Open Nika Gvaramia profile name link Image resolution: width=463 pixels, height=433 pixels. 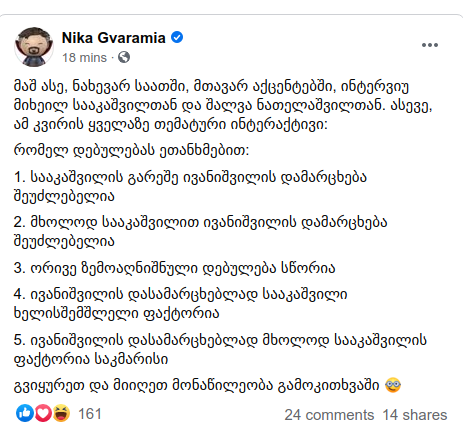(x=114, y=38)
